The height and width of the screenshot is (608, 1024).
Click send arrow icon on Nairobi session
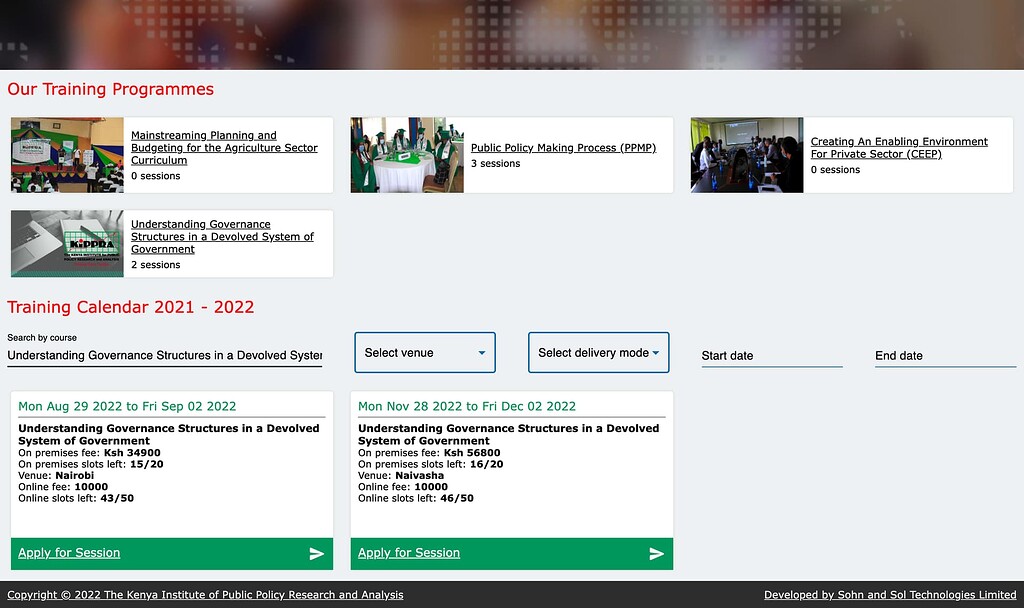coord(316,554)
